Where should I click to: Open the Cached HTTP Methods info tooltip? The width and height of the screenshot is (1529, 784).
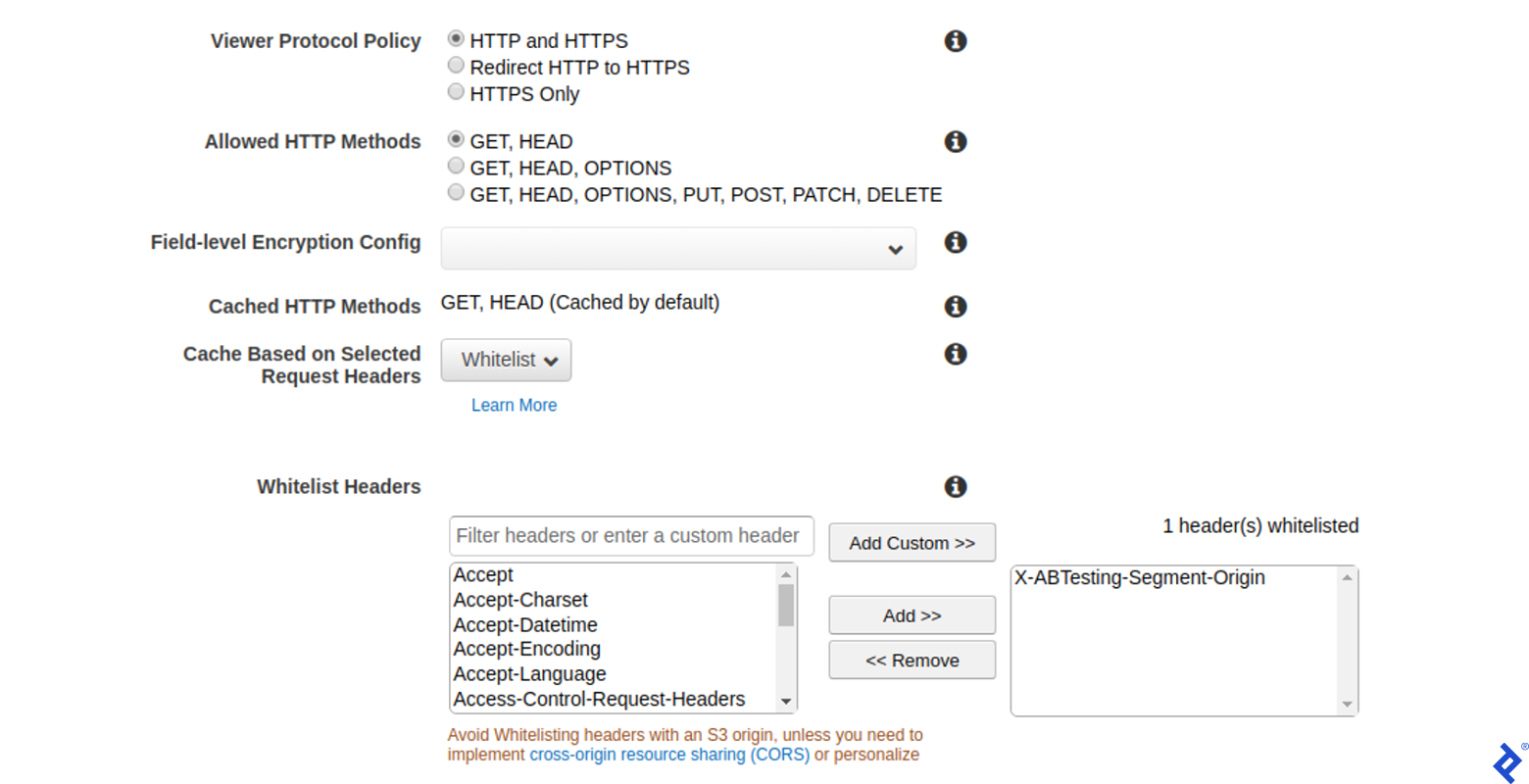pos(955,306)
